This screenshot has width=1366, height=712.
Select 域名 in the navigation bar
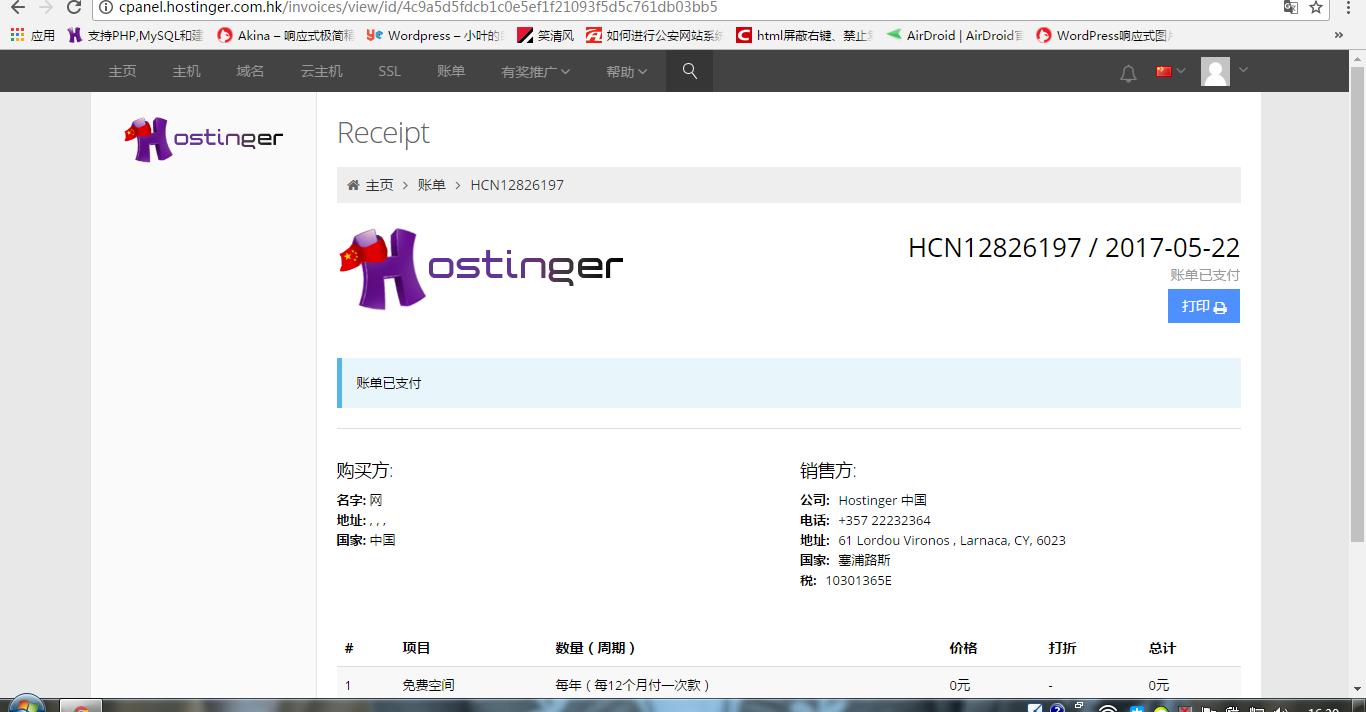249,71
